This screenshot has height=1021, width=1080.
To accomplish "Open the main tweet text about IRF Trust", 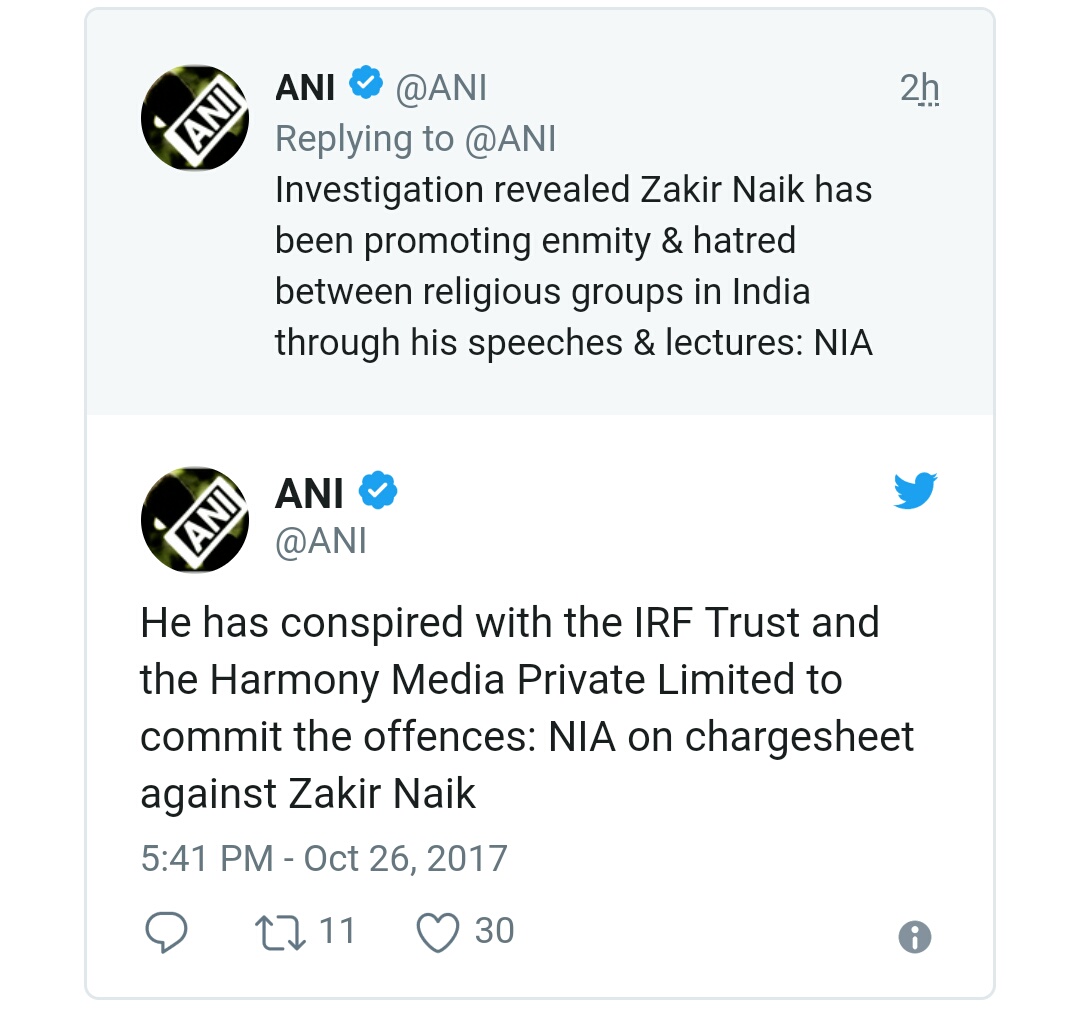I will (526, 708).
